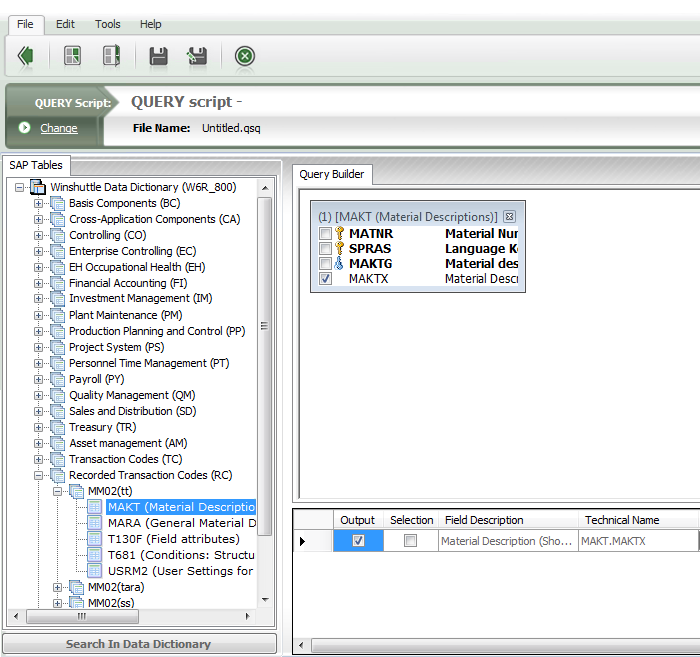Click Search In Data Dictionary button

[x=139, y=644]
